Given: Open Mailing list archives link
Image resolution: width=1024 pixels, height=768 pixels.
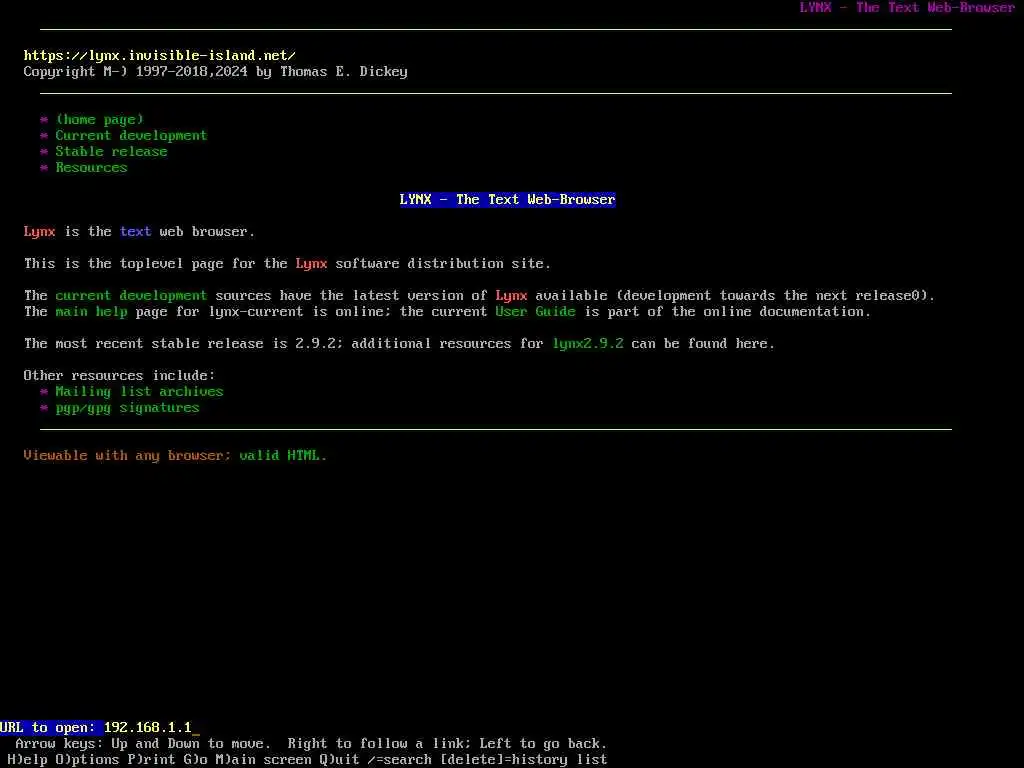Looking at the screenshot, I should coord(139,391).
